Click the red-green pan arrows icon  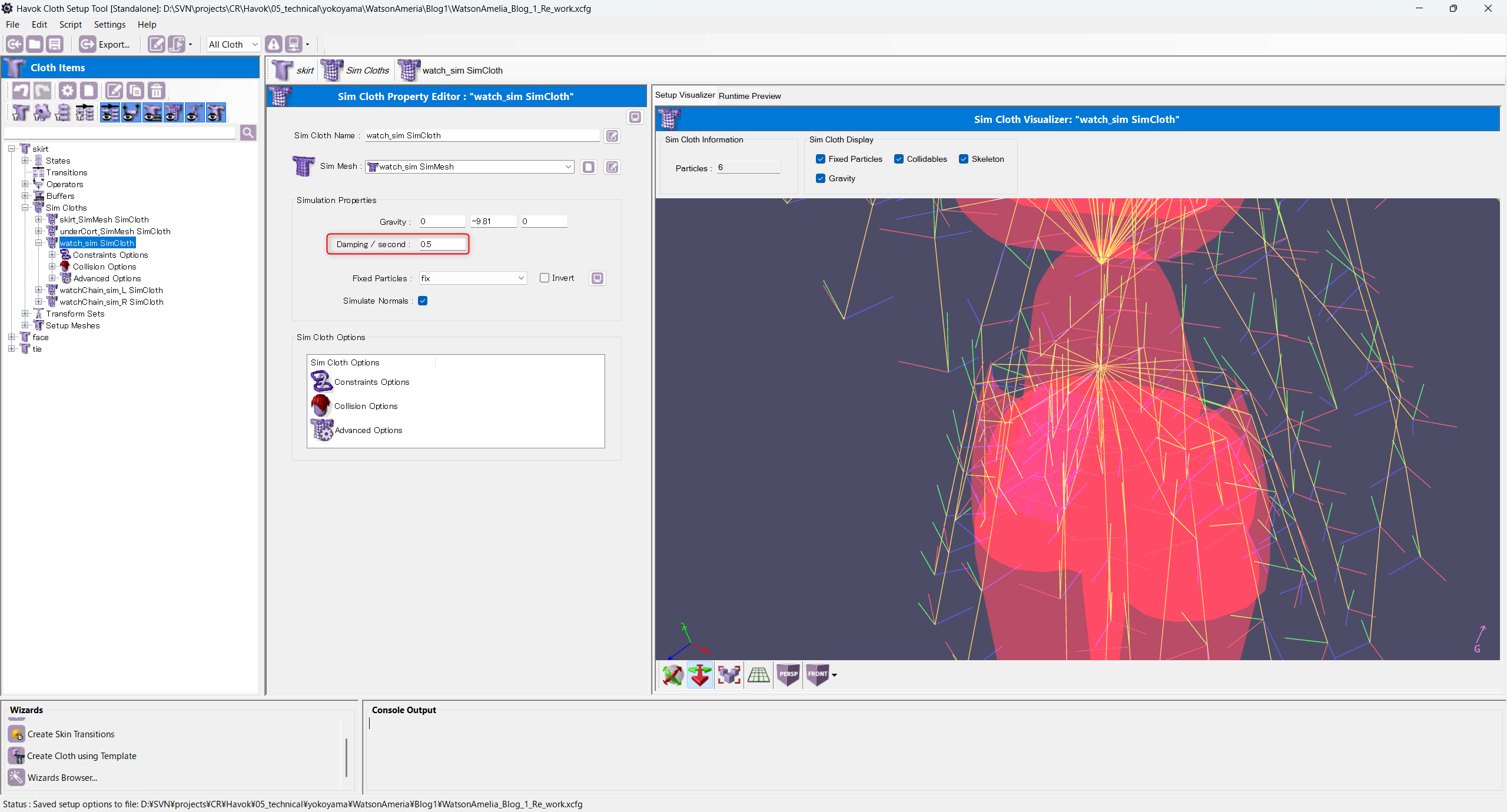[x=701, y=675]
